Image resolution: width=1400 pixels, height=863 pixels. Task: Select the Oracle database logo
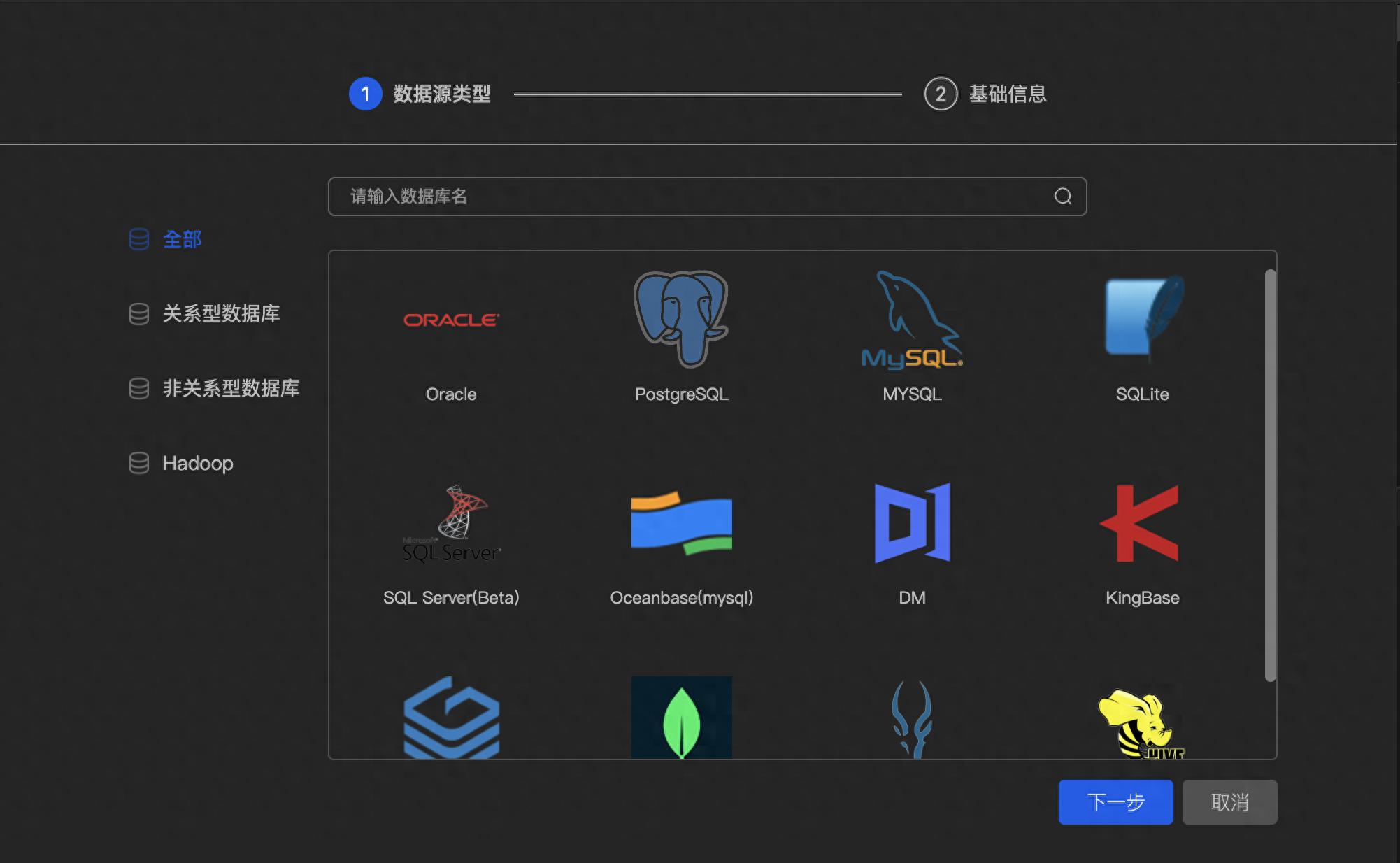[x=451, y=320]
